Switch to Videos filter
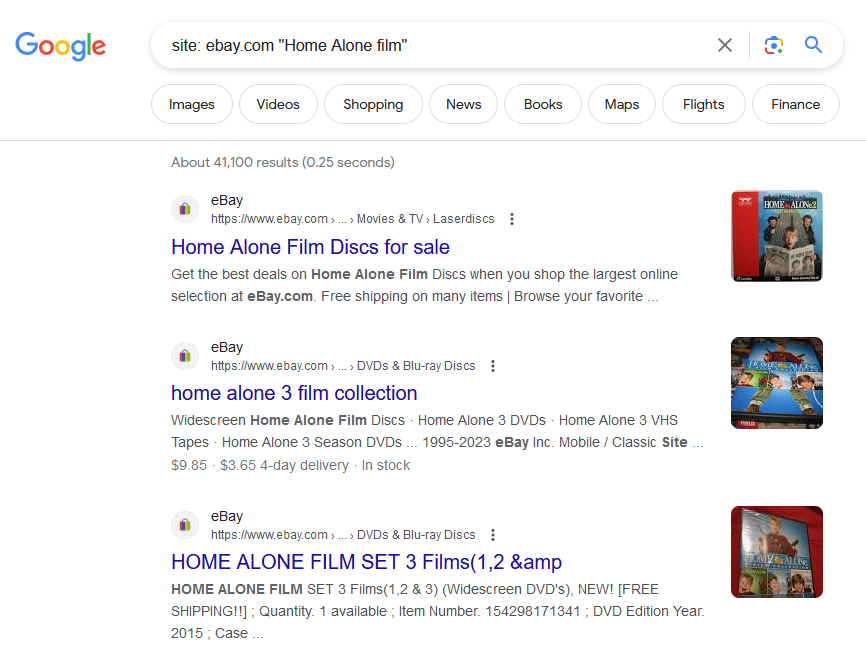 point(278,104)
